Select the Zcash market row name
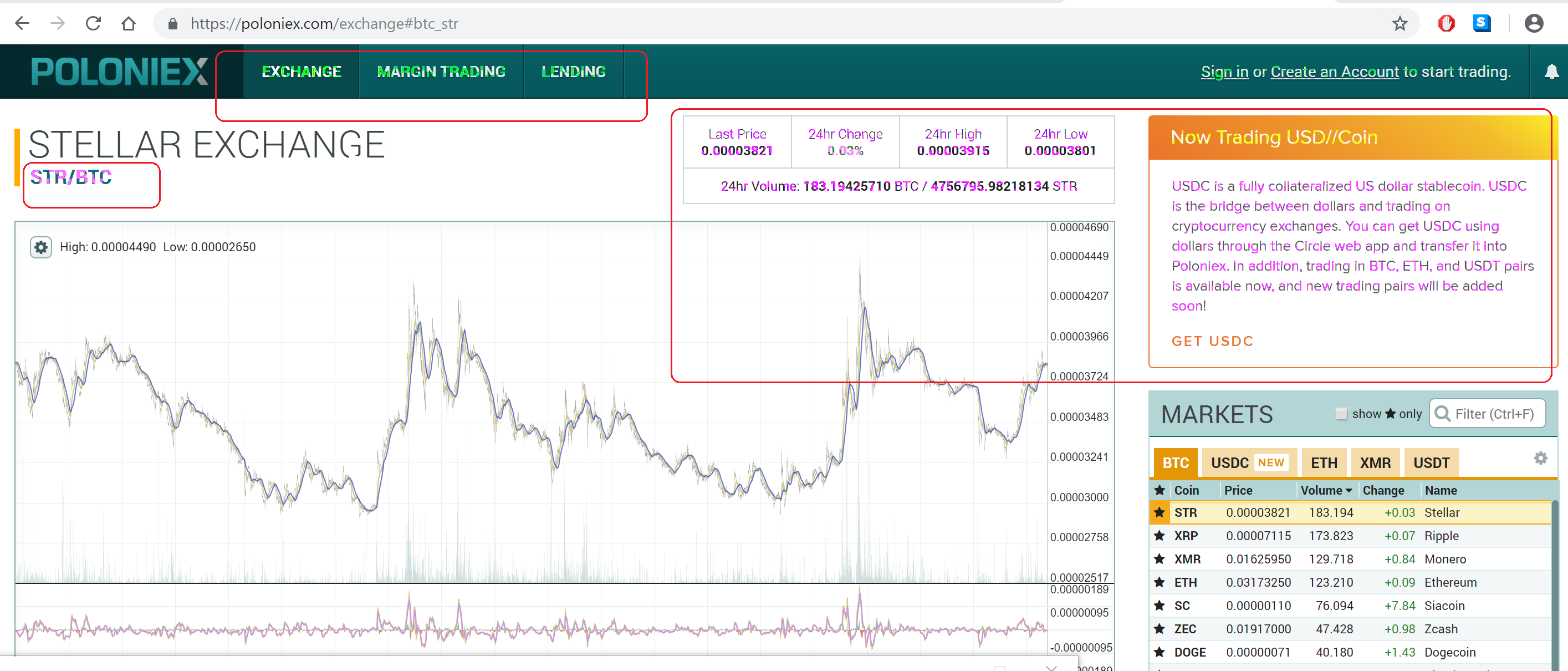 pyautogui.click(x=1439, y=628)
